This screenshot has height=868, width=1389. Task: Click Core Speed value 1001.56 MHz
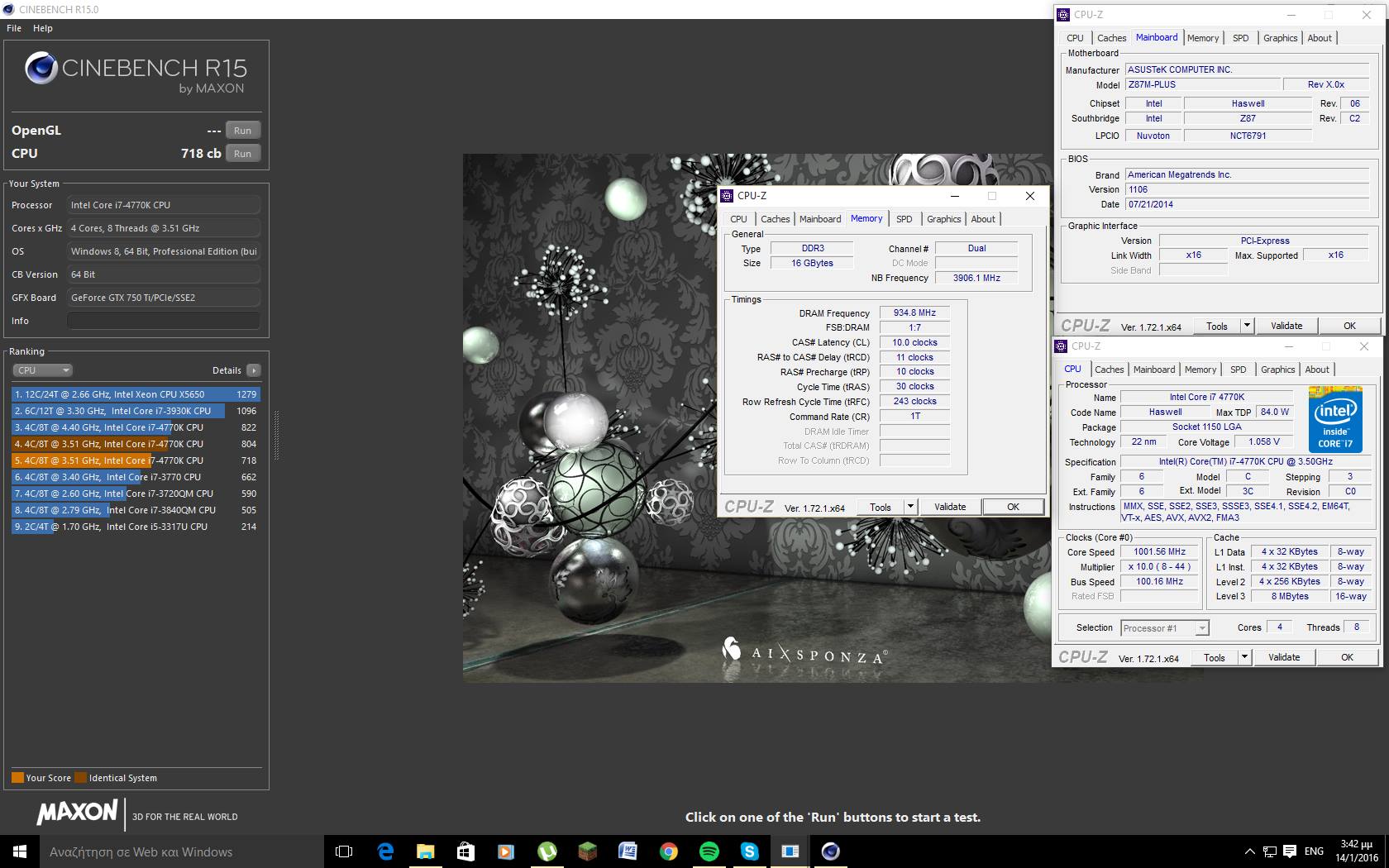[x=1159, y=552]
